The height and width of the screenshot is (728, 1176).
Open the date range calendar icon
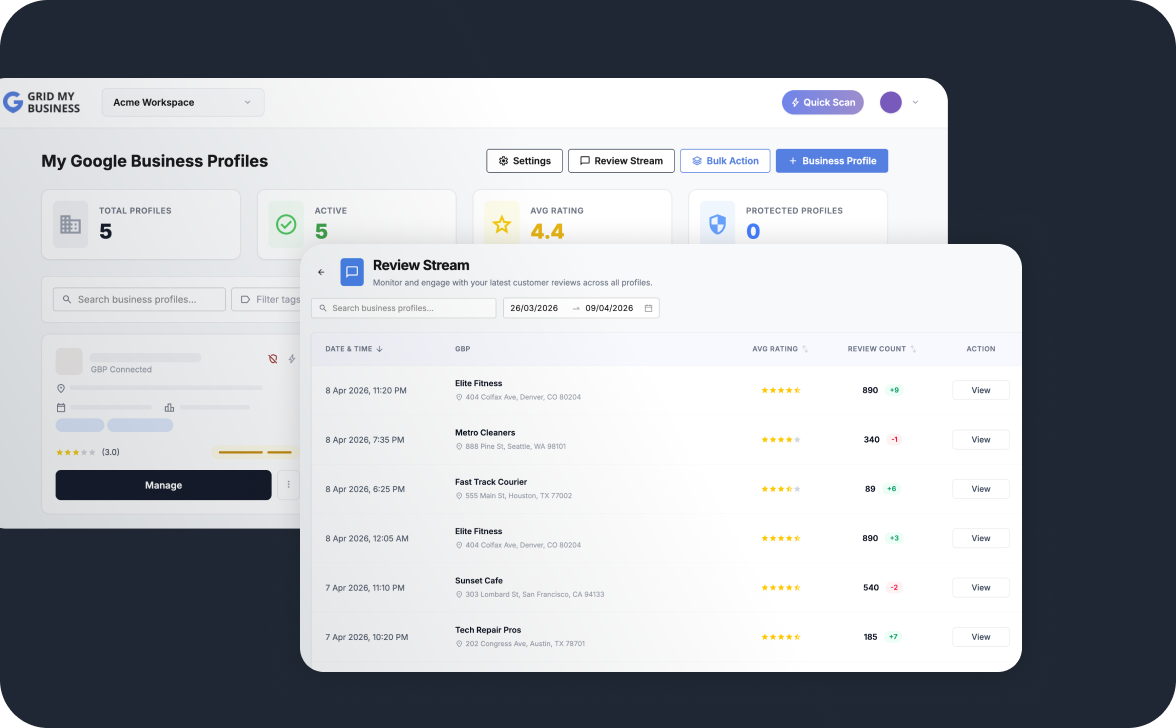tap(649, 308)
